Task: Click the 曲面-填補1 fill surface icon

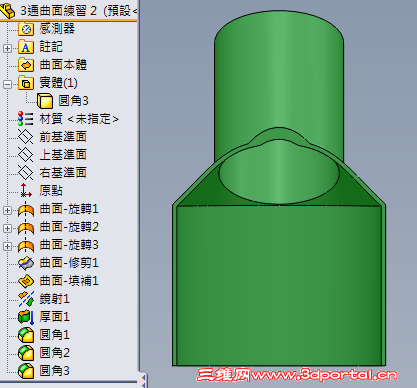Action: coord(26,281)
